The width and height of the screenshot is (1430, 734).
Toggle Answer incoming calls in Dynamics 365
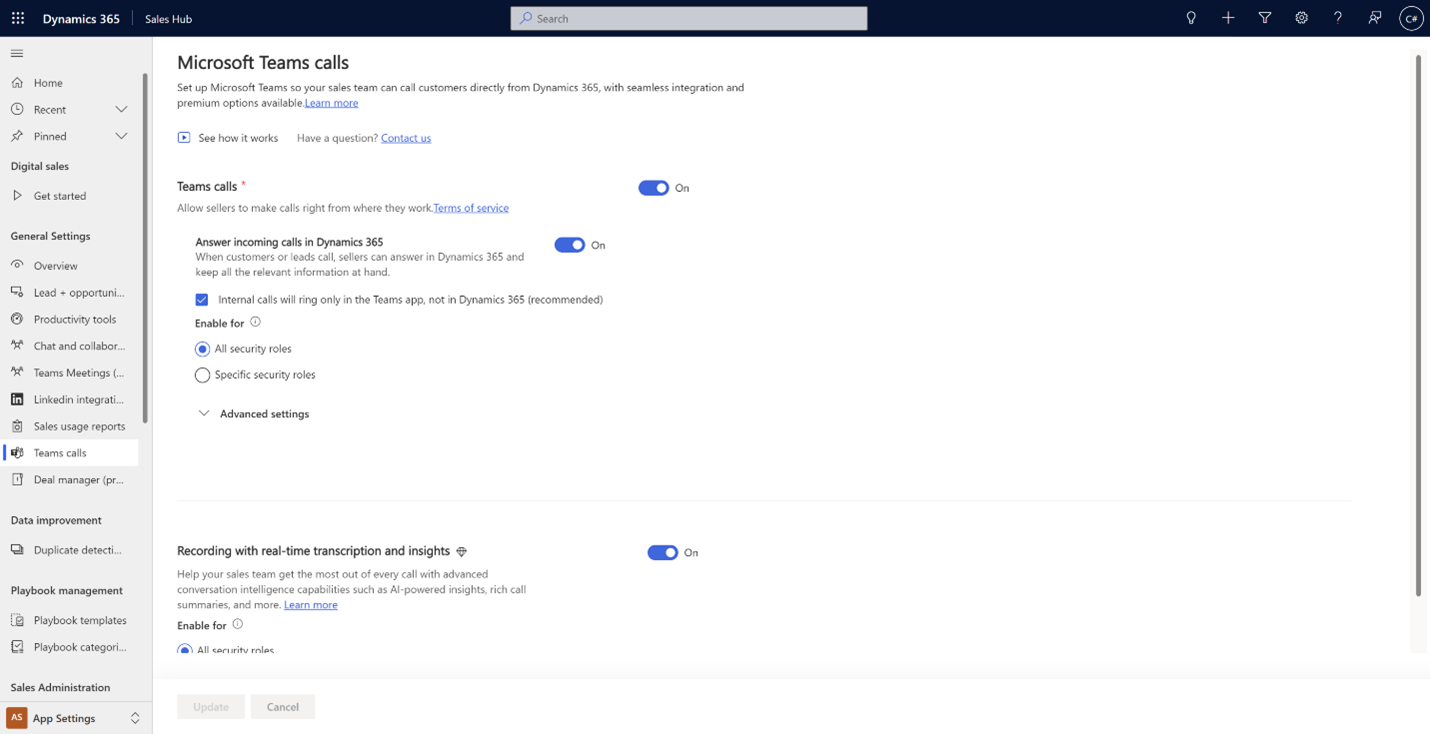point(570,245)
